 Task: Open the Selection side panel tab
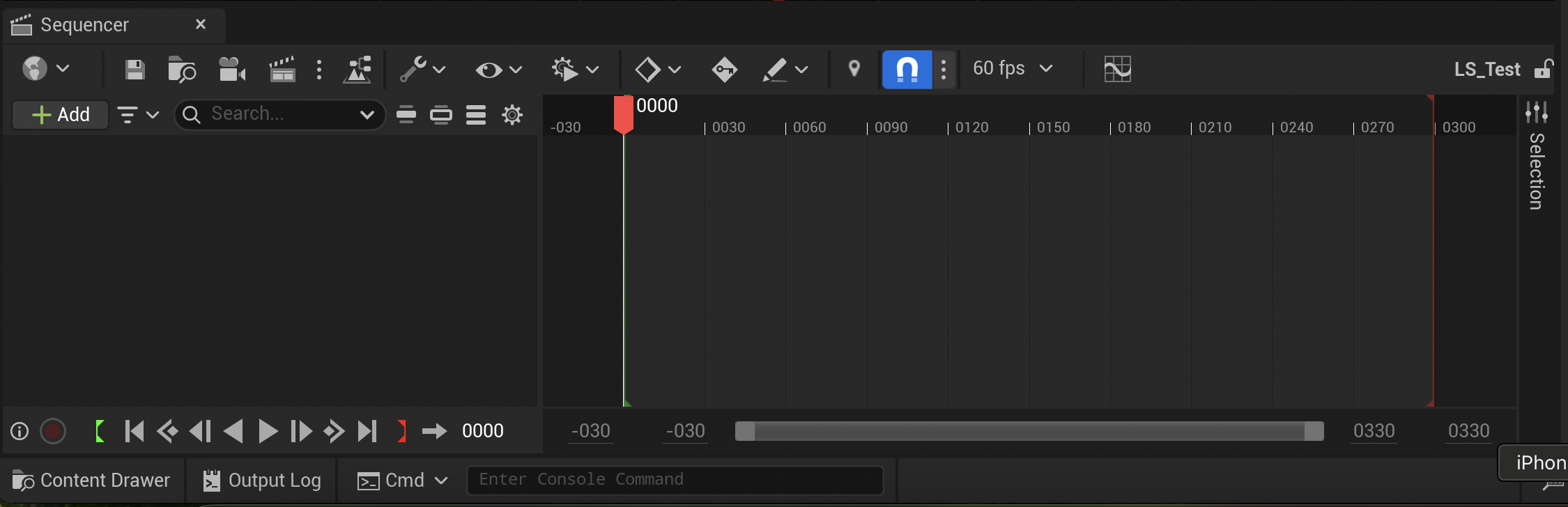point(1537,171)
